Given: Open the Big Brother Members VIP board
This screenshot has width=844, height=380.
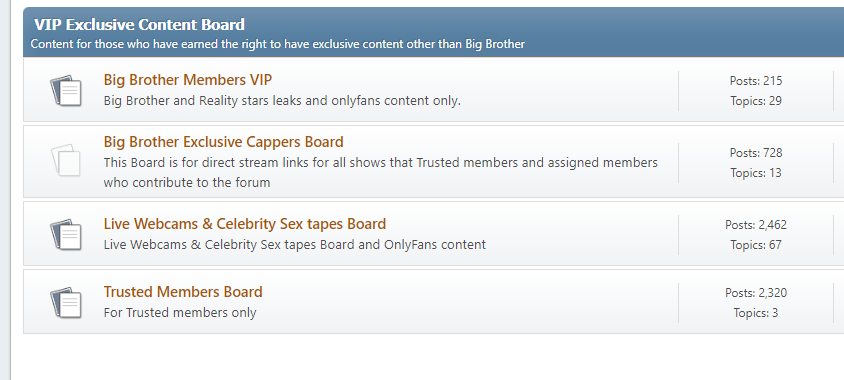Looking at the screenshot, I should 188,80.
